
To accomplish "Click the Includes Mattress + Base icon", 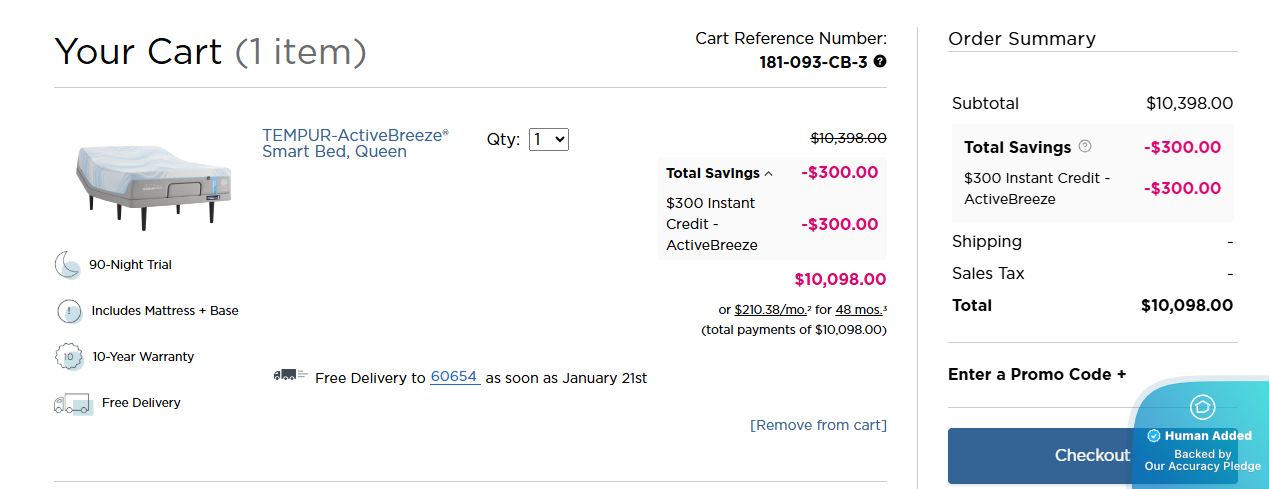I will [x=68, y=311].
